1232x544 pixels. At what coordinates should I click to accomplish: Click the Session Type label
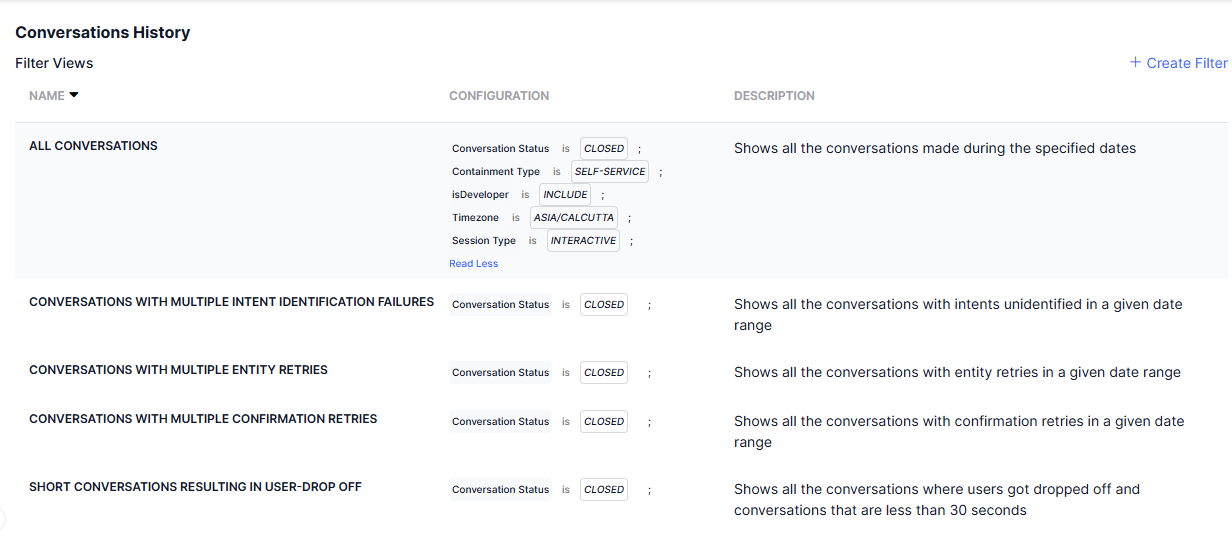pos(484,241)
